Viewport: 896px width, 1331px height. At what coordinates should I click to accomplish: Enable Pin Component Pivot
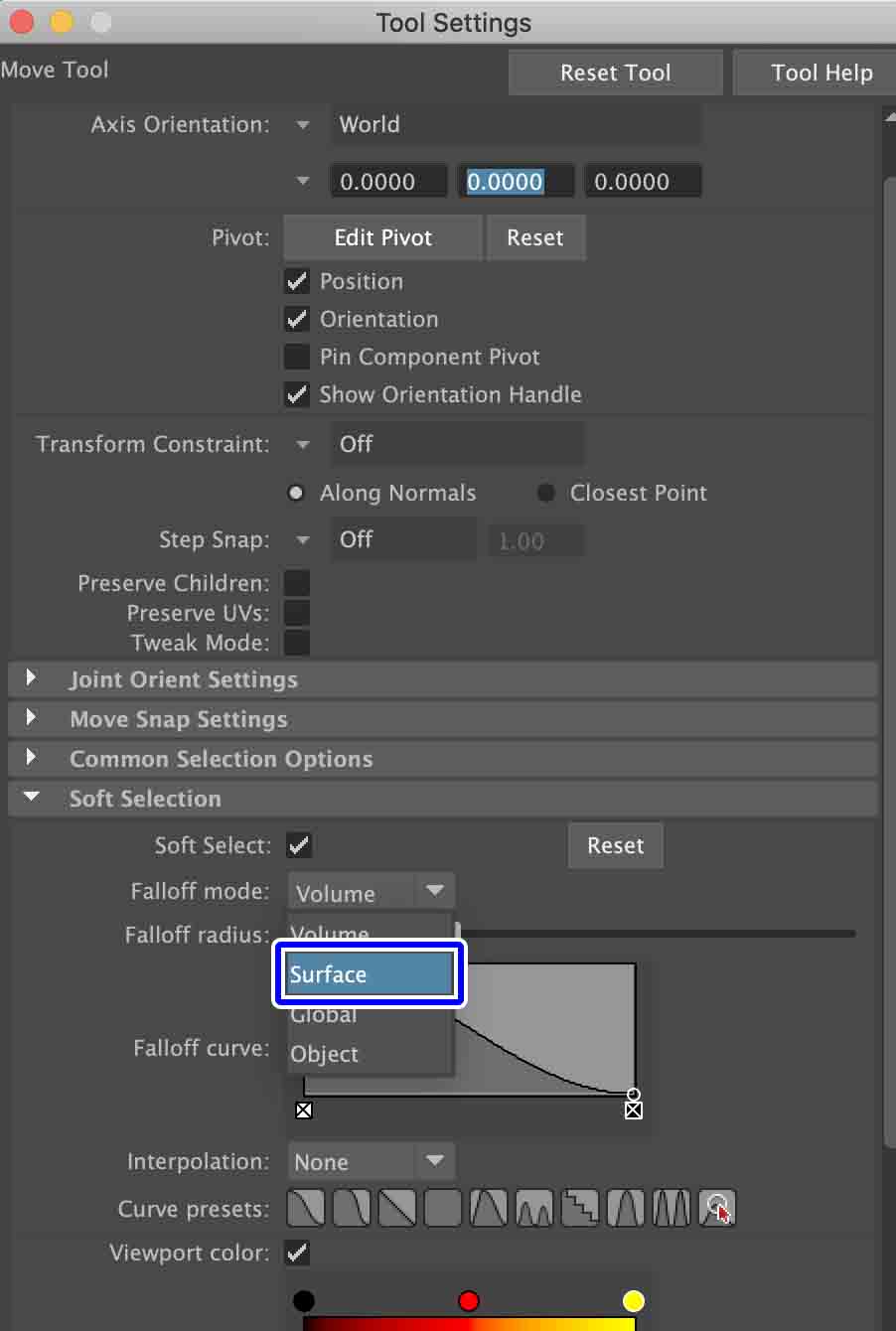296,357
